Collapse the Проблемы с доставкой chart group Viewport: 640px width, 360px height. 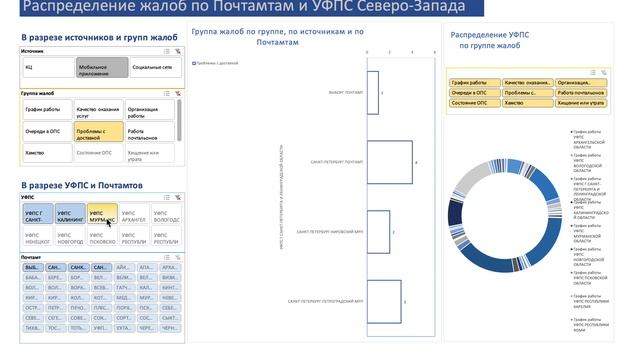coord(194,63)
